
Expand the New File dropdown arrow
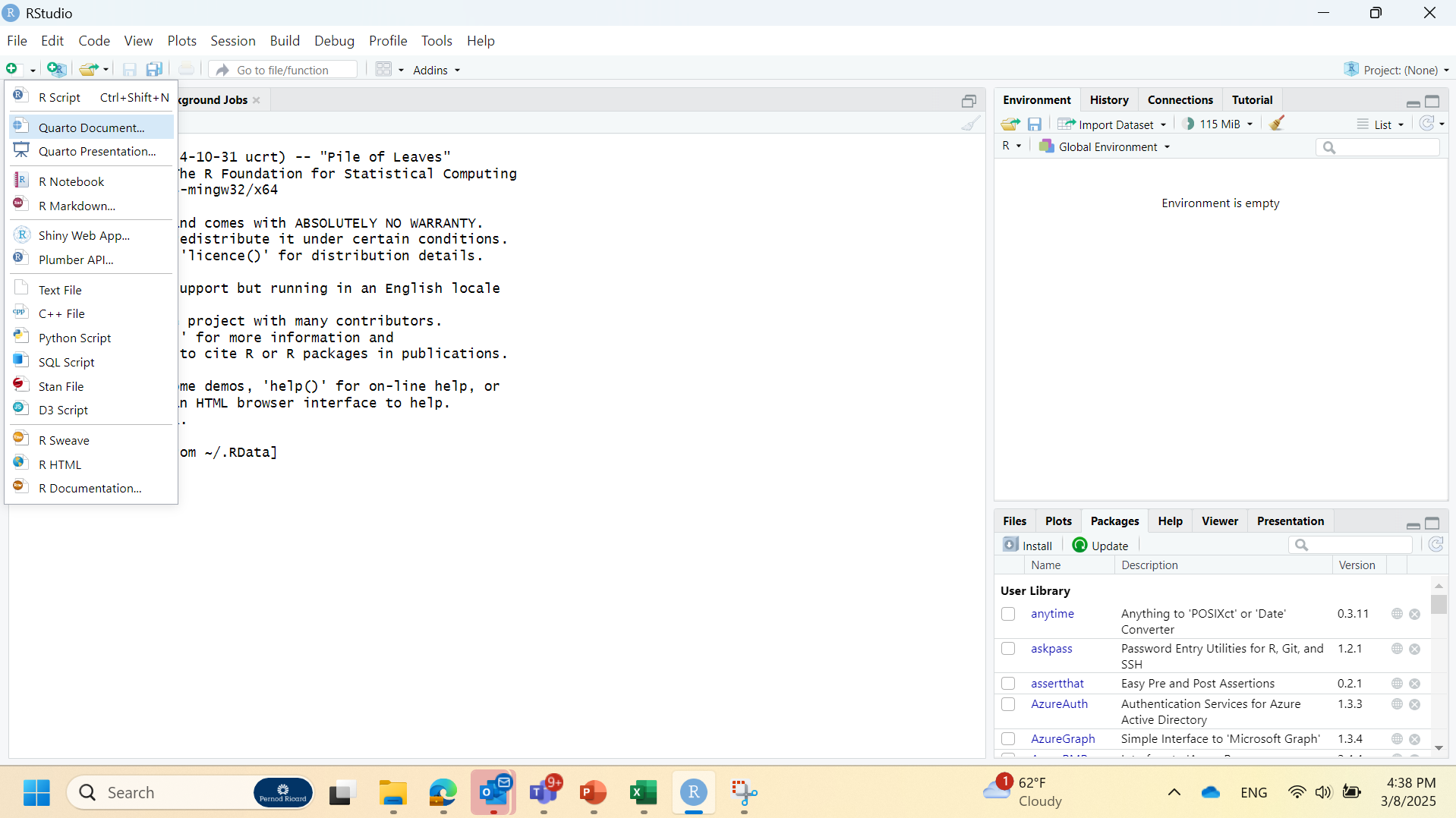pyautogui.click(x=33, y=71)
